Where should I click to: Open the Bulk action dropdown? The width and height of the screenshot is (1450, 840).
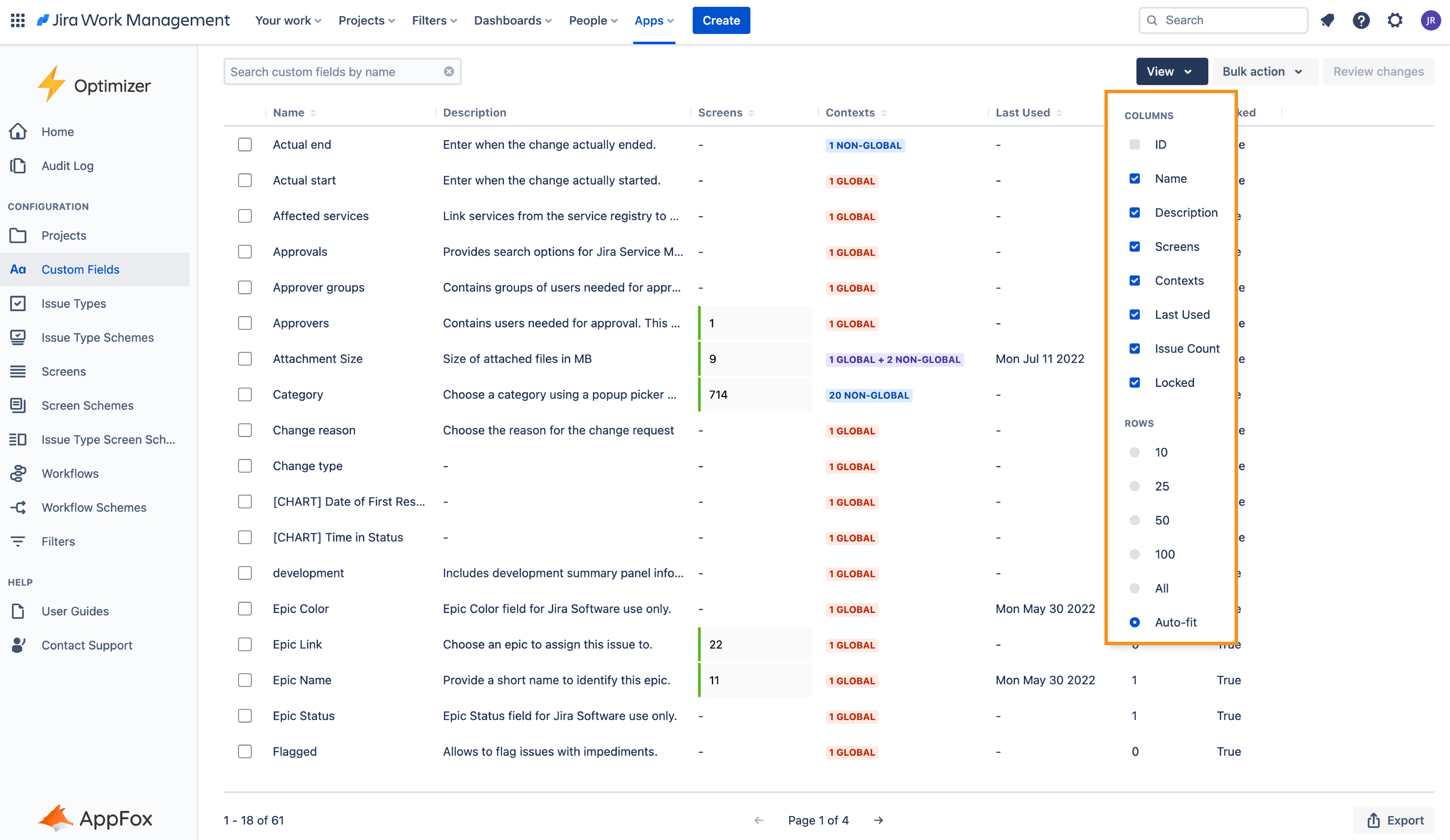pos(1264,71)
